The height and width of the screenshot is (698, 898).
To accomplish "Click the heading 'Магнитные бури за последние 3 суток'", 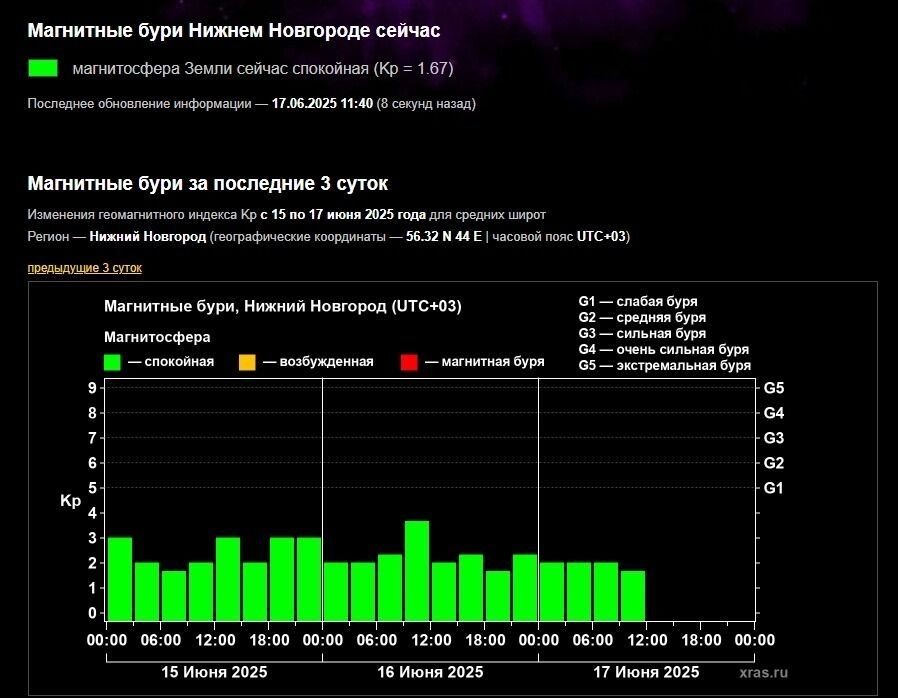I will [x=207, y=184].
